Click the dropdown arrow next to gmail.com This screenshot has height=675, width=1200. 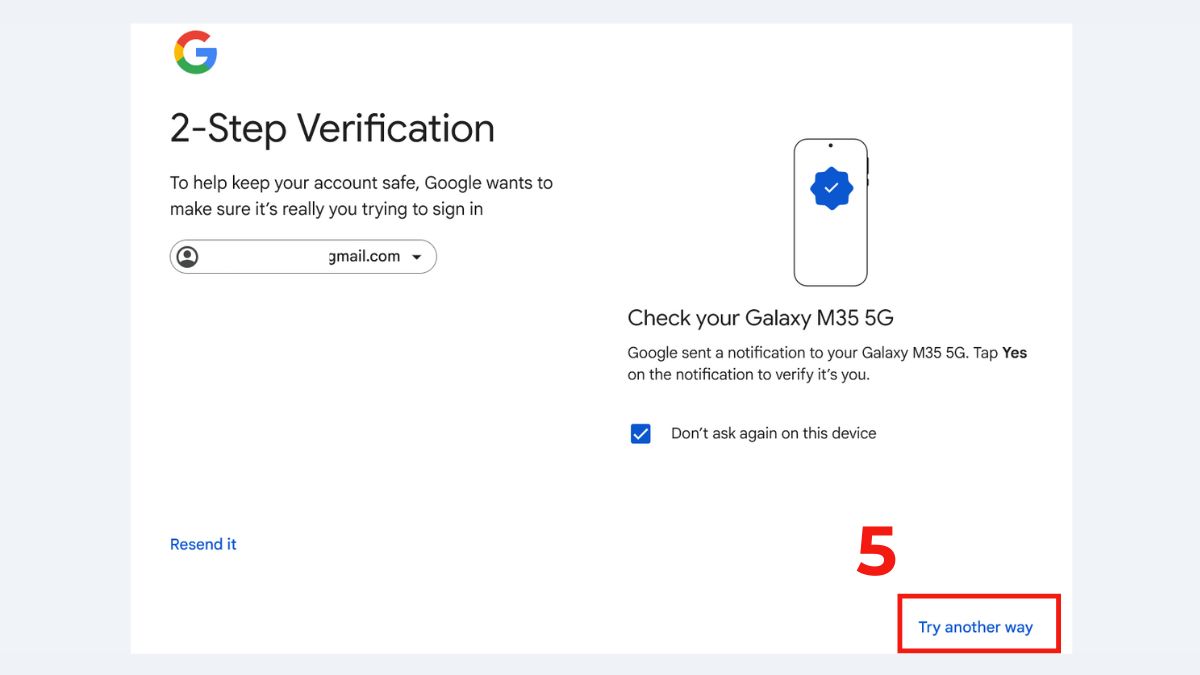coord(419,256)
